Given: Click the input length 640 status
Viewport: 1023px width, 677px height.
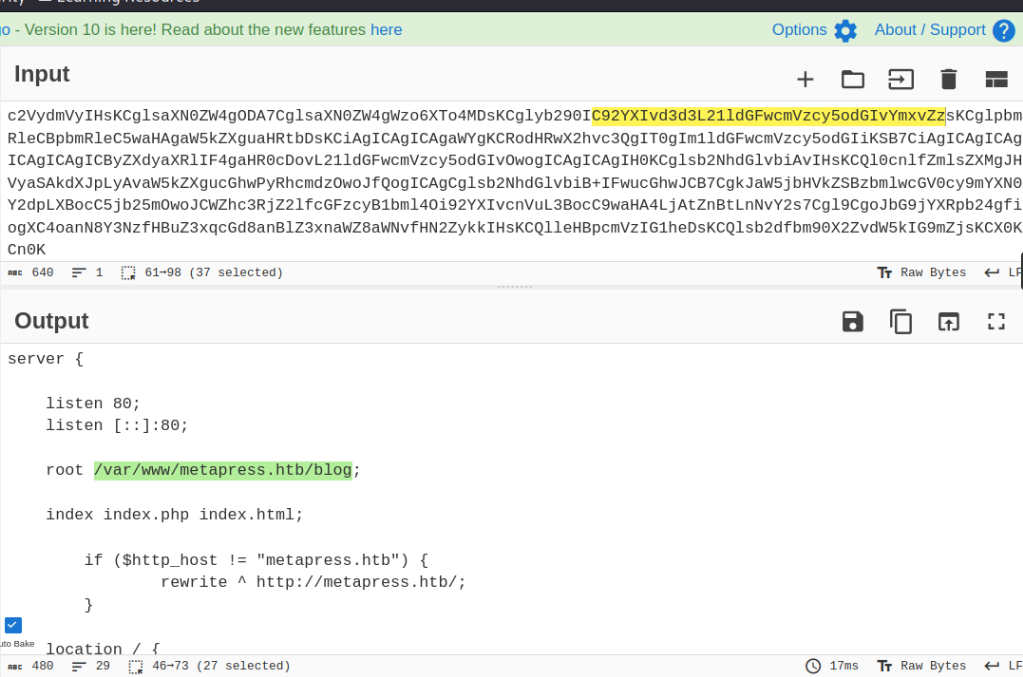Looking at the screenshot, I should click(x=31, y=273).
